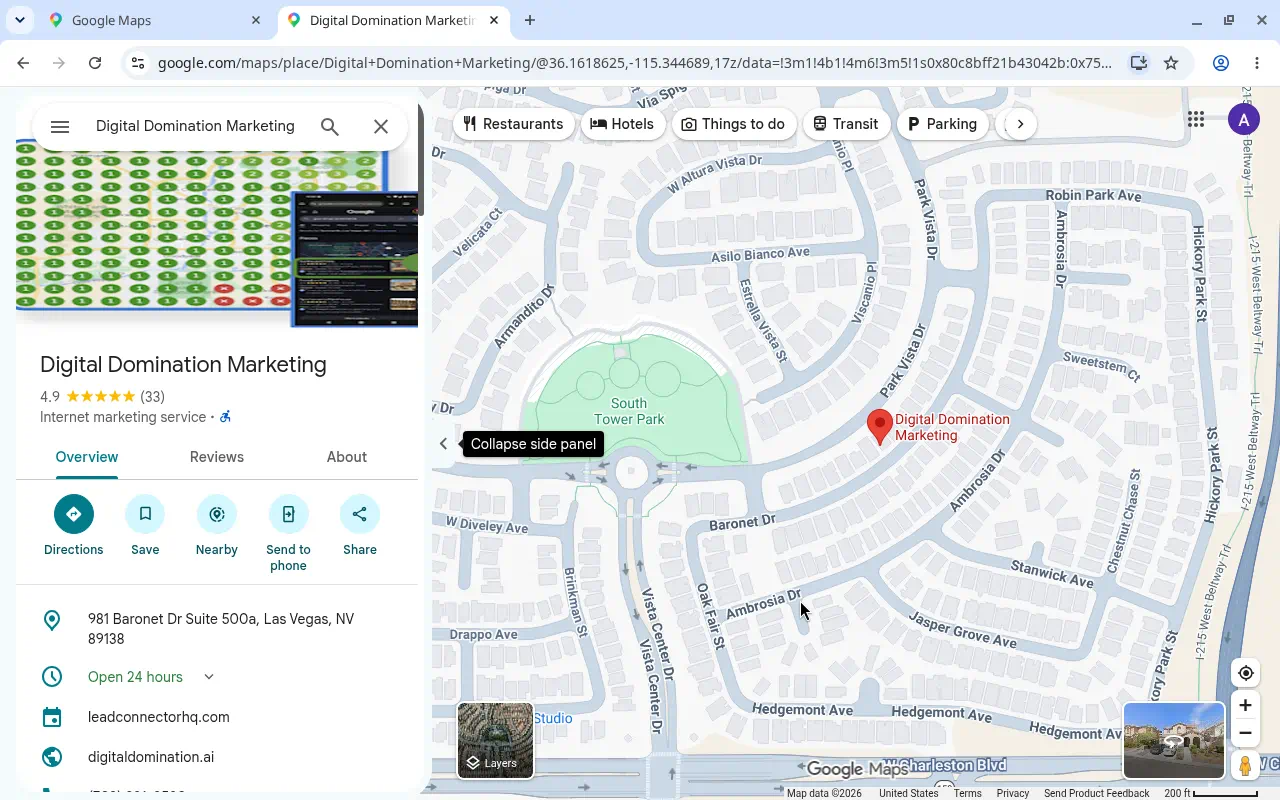Show your location on the map
The width and height of the screenshot is (1280, 800).
coord(1245,673)
